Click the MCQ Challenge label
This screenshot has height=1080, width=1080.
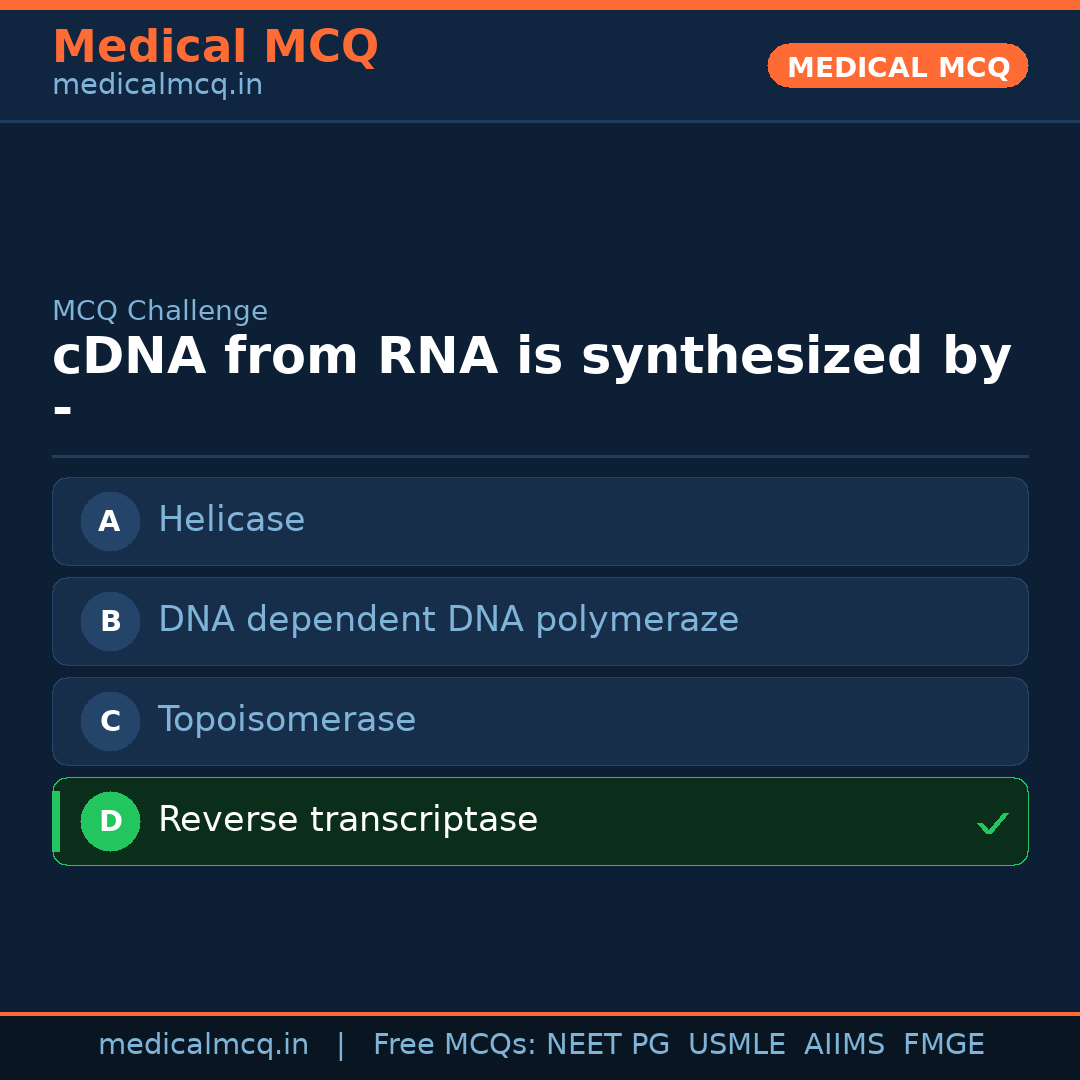160,311
